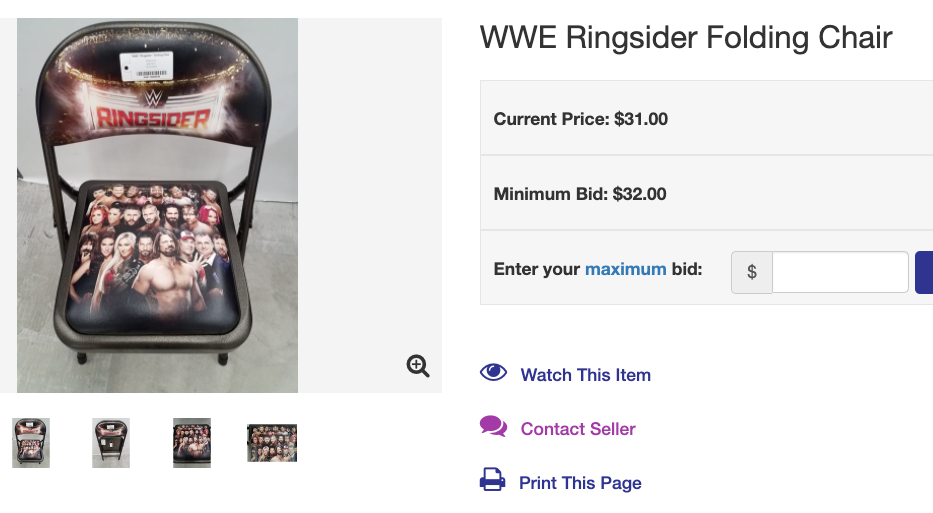The height and width of the screenshot is (513, 933).
Task: Click the 'Enter your' bid label text
Action: pyautogui.click(x=537, y=269)
